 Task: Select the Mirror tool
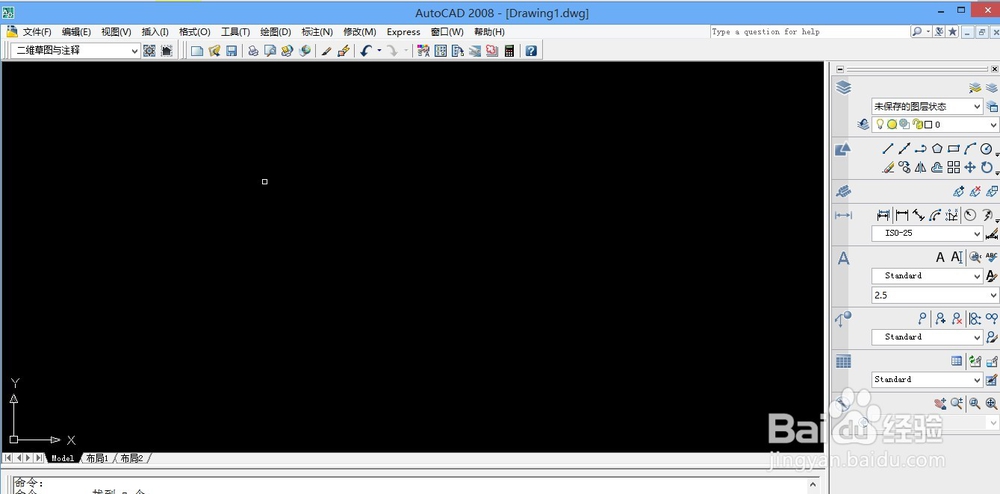click(920, 167)
